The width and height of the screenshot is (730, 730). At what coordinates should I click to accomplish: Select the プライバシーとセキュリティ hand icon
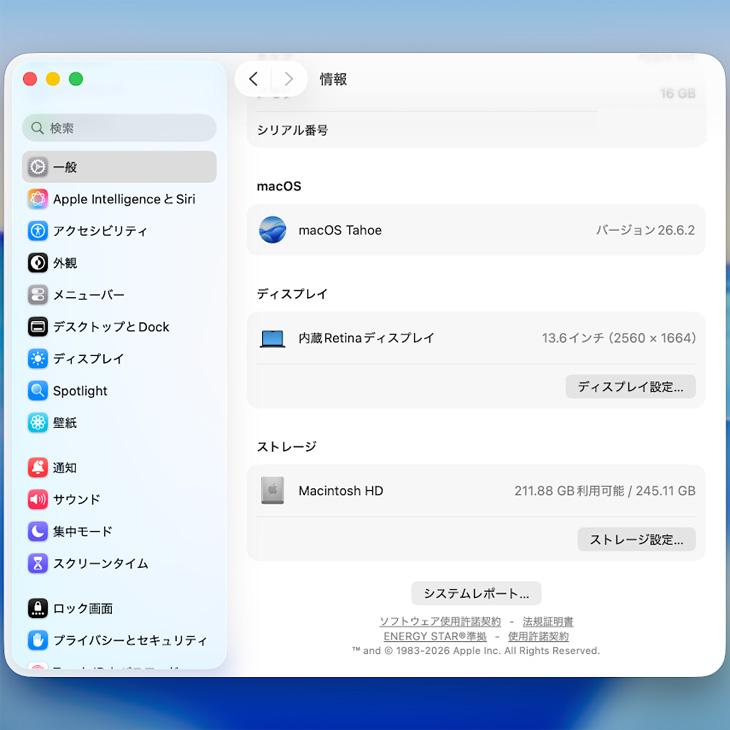[38, 640]
